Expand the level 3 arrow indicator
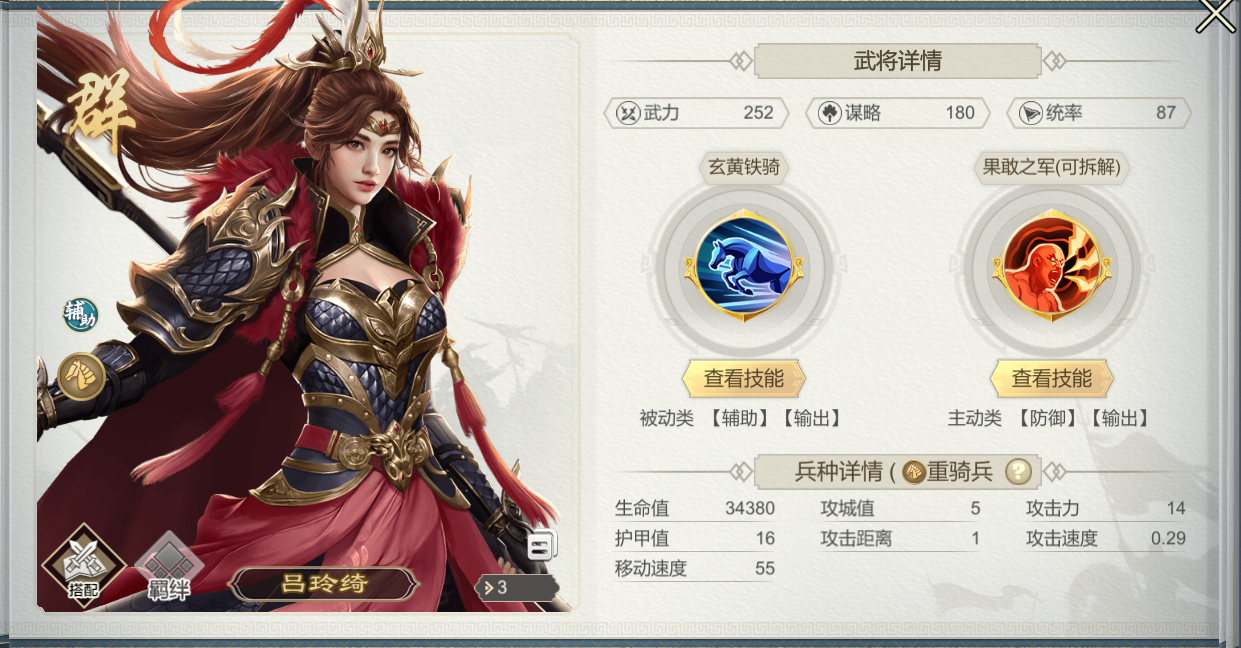 [516, 588]
